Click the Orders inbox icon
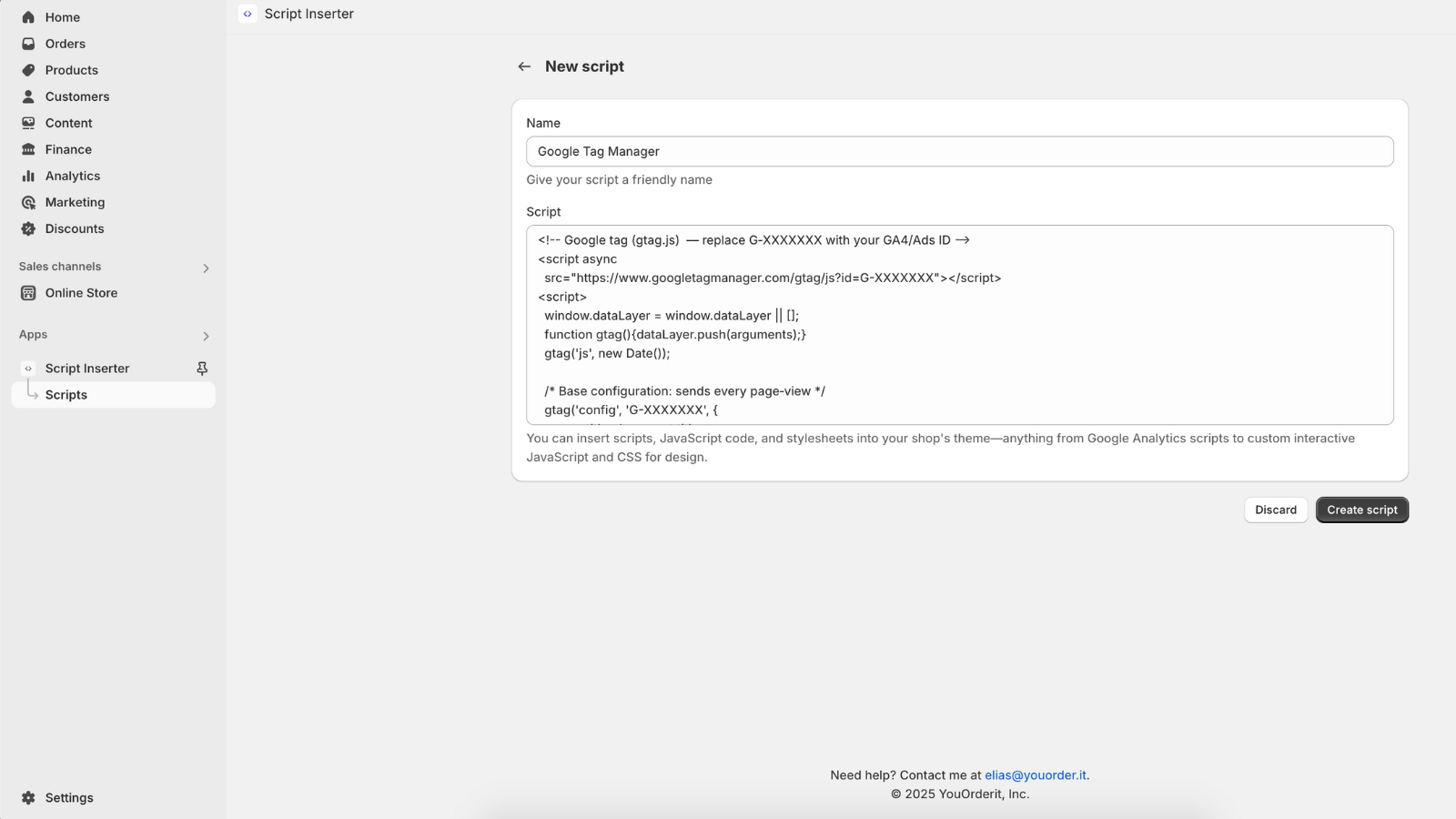1456x819 pixels. [28, 44]
